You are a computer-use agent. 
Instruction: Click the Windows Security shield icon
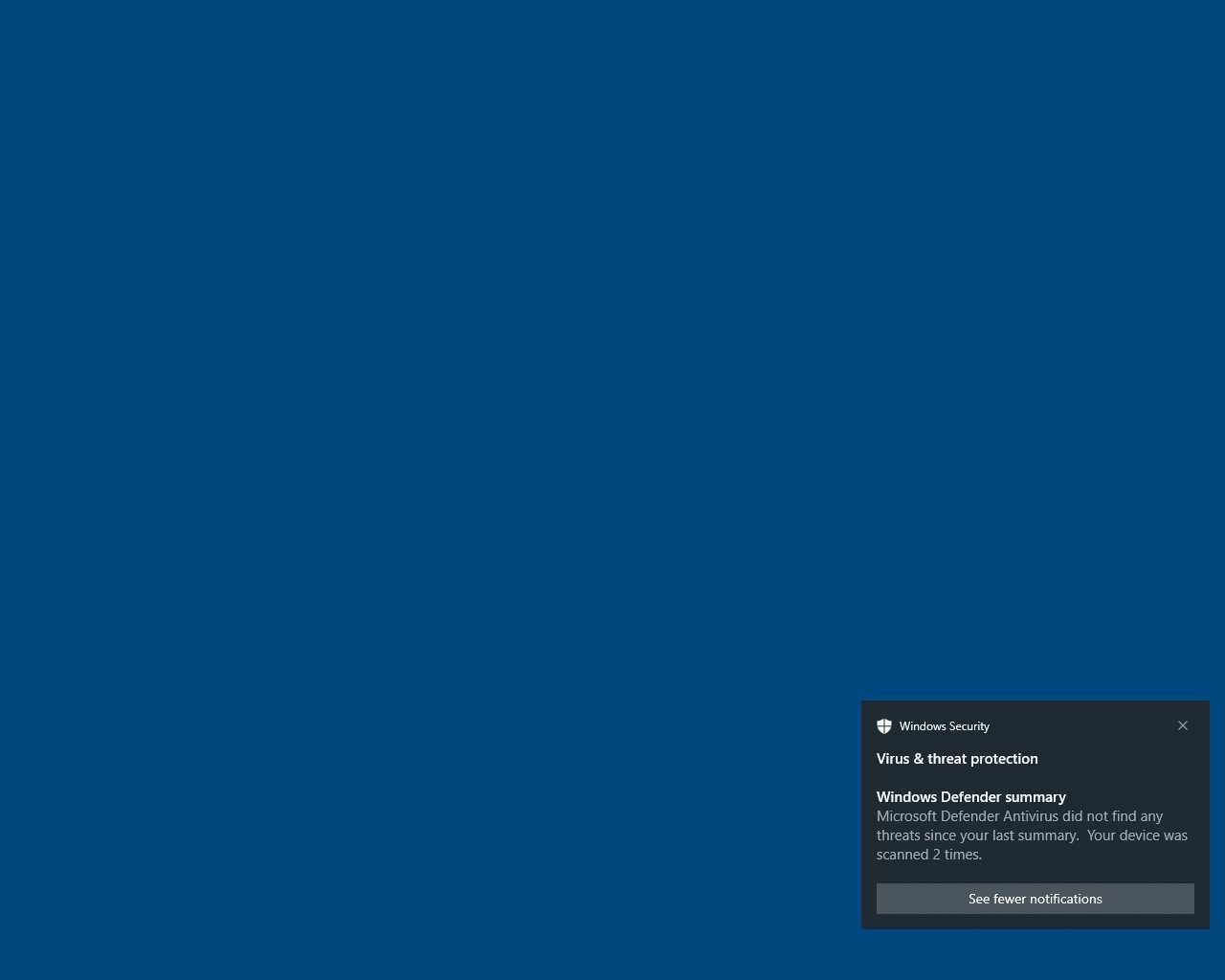pos(884,726)
